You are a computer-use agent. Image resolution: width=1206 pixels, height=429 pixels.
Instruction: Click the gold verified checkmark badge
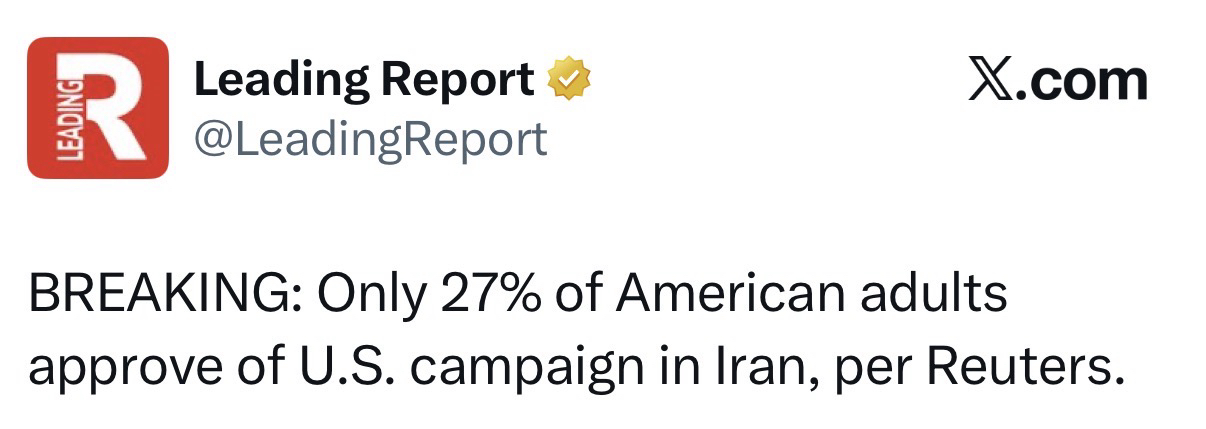(569, 80)
